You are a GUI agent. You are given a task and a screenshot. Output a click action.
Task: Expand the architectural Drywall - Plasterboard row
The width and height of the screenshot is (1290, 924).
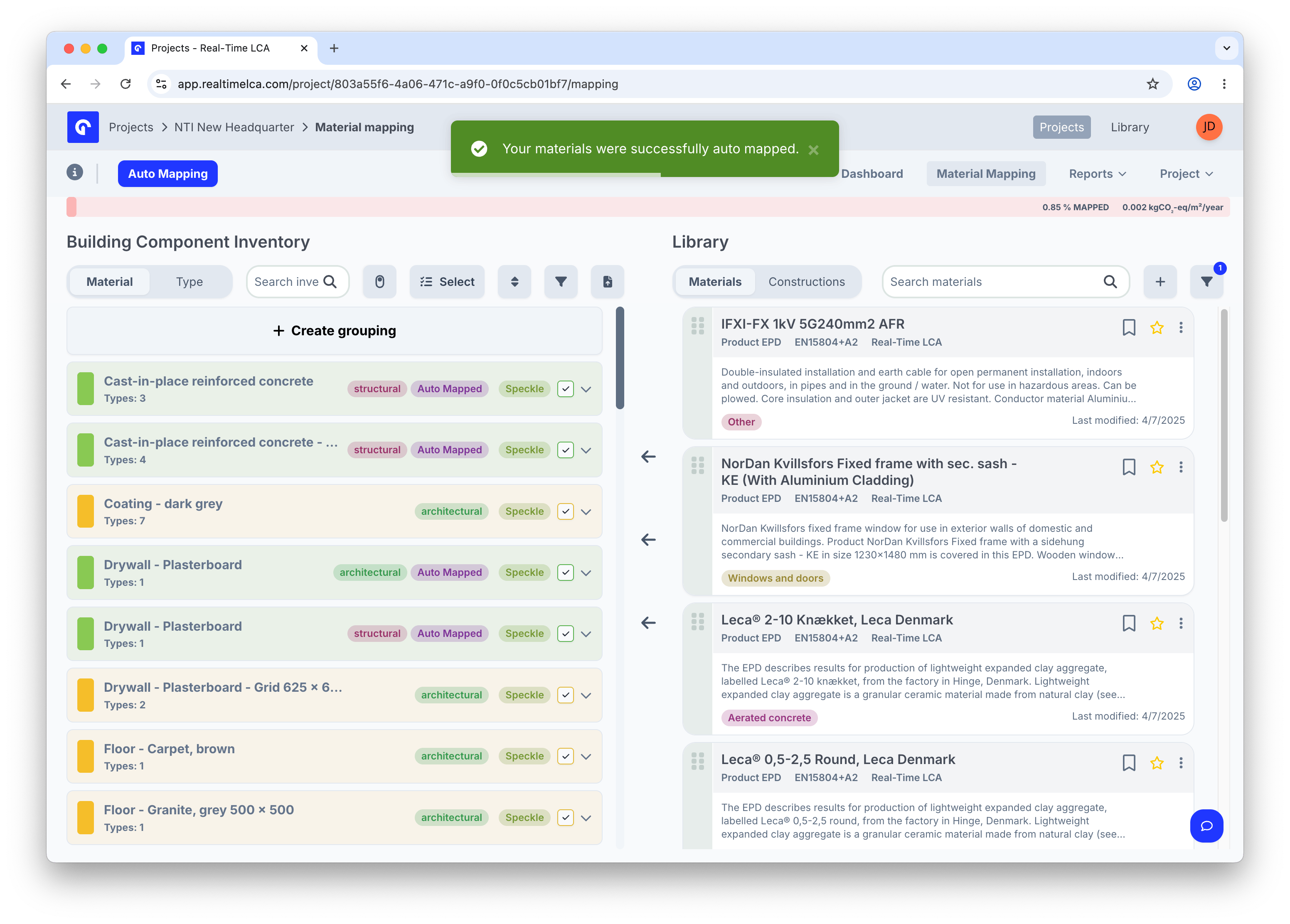[586, 573]
